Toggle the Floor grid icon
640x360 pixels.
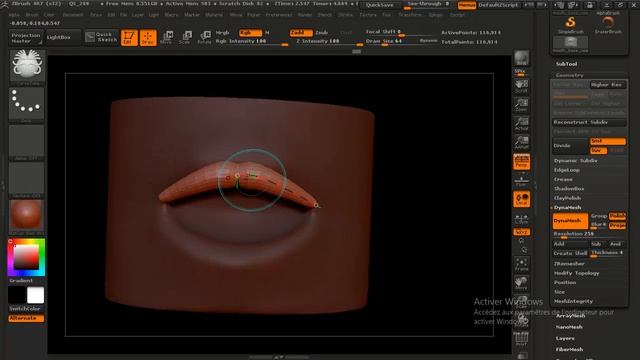coord(521,180)
